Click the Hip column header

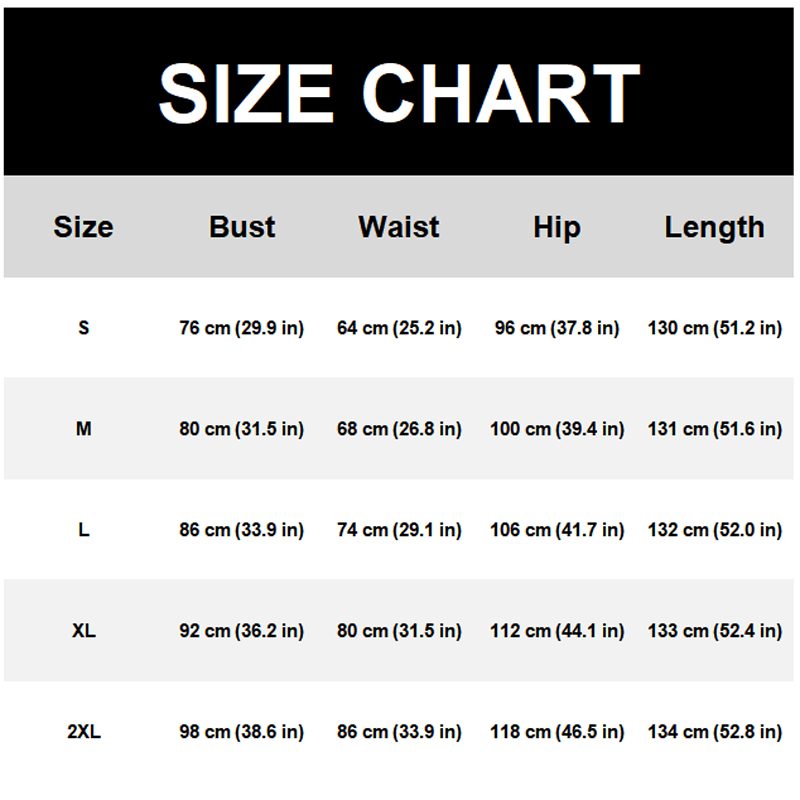(x=556, y=227)
